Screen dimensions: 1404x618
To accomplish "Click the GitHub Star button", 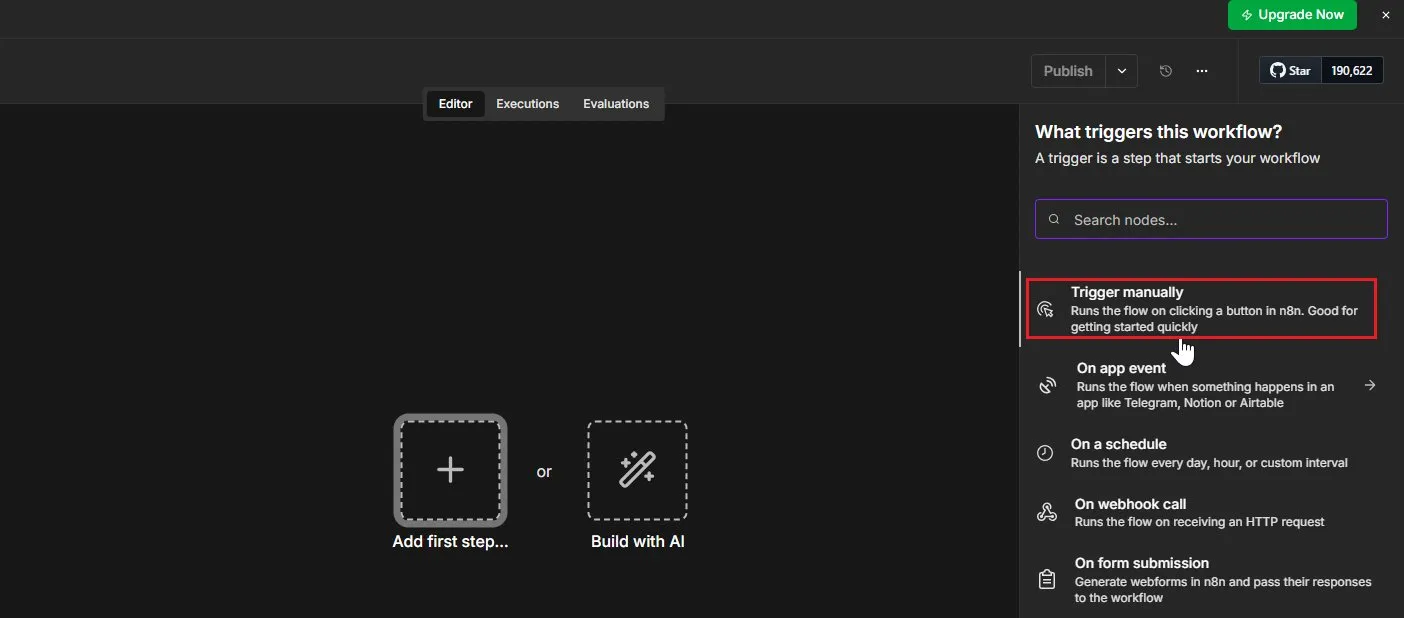I will [x=1290, y=71].
